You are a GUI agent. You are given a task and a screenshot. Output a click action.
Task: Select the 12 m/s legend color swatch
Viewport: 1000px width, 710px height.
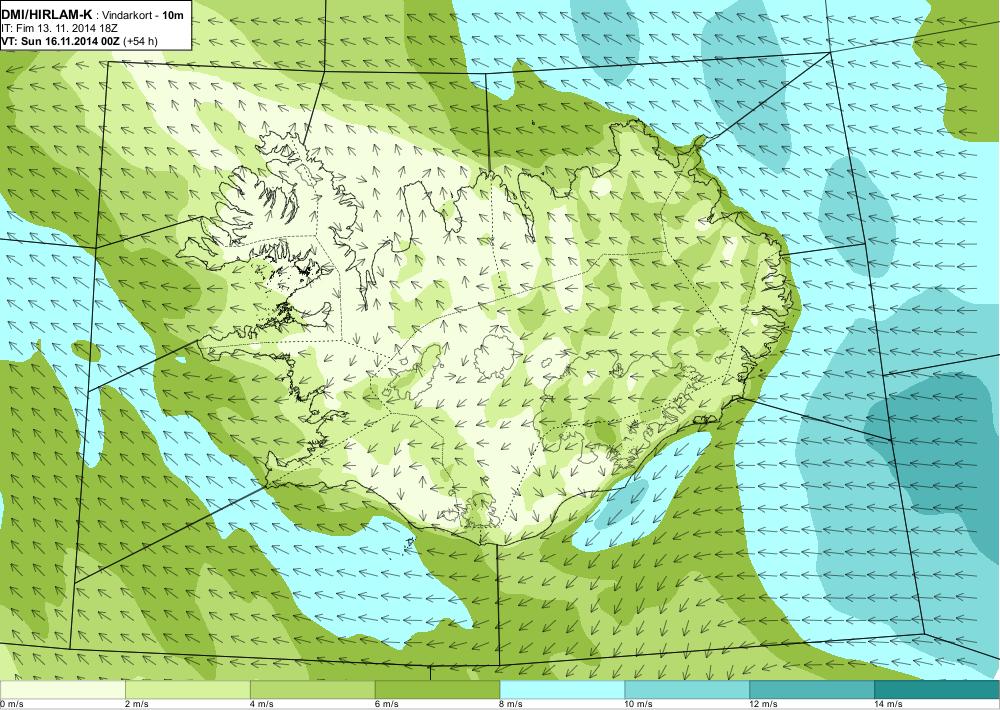(x=812, y=690)
